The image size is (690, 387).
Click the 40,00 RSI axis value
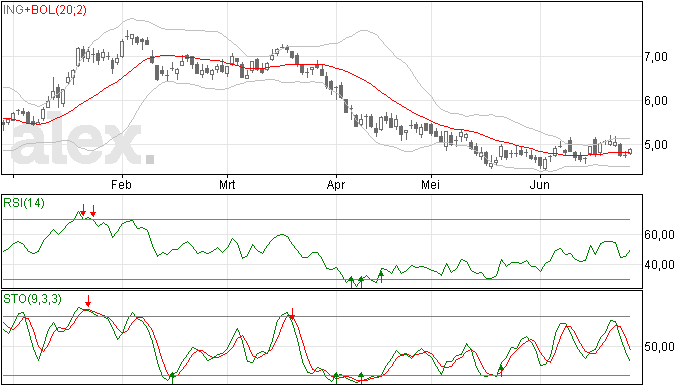tap(659, 265)
